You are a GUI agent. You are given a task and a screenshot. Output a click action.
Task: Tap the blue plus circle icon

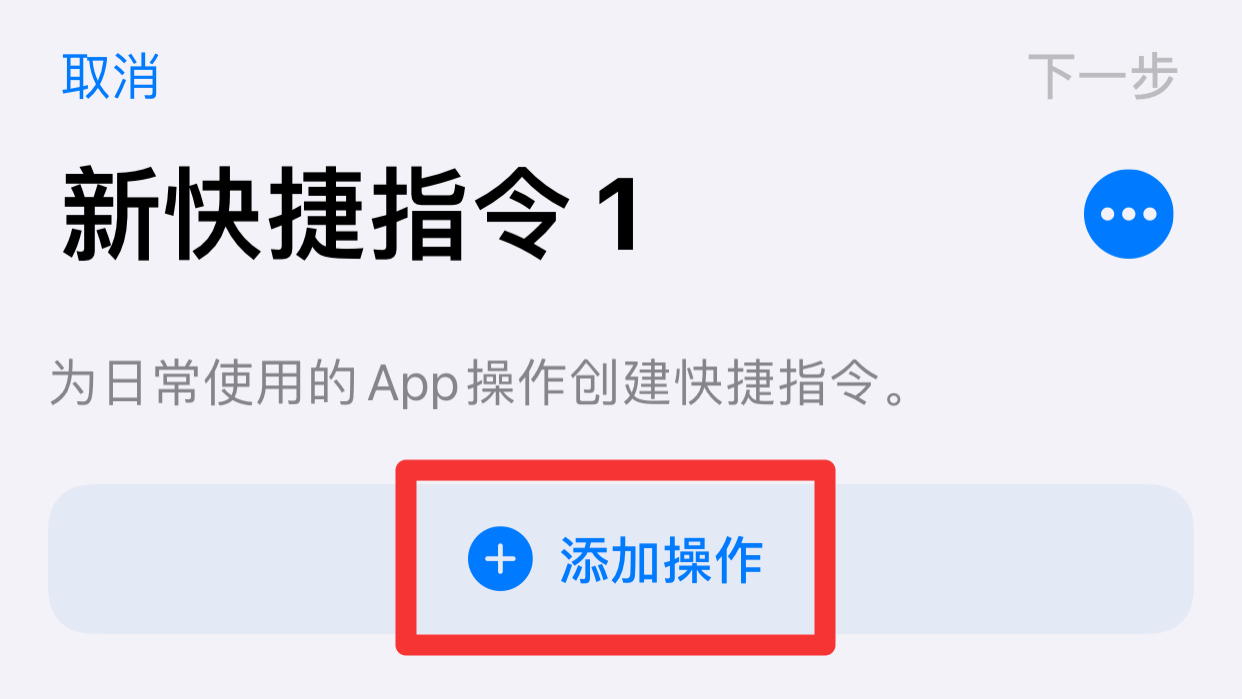(x=500, y=559)
